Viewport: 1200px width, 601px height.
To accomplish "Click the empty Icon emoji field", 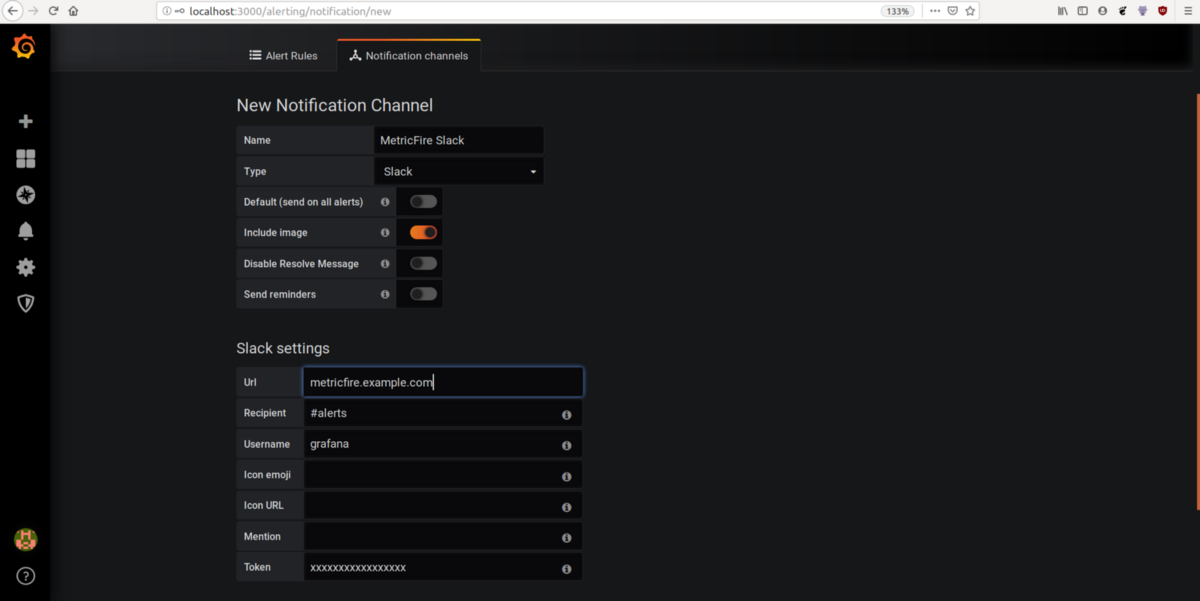I will click(x=443, y=475).
